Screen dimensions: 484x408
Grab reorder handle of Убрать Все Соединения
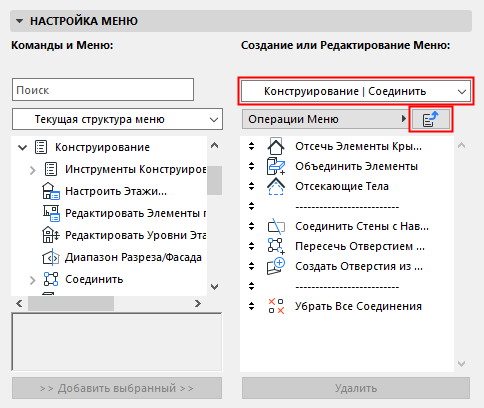click(x=251, y=306)
